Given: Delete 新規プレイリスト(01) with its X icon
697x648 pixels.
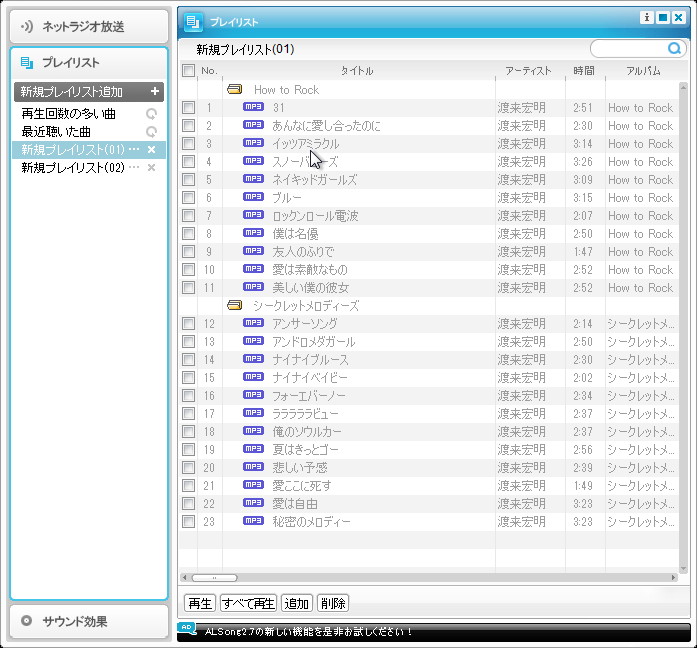Looking at the screenshot, I should 152,150.
